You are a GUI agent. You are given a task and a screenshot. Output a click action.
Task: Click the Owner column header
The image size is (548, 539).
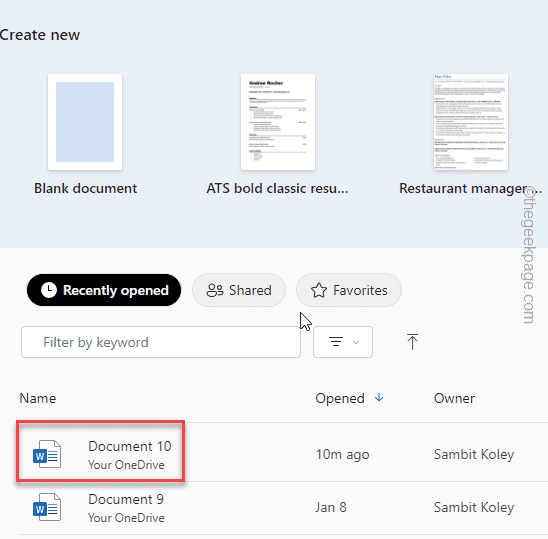(454, 398)
